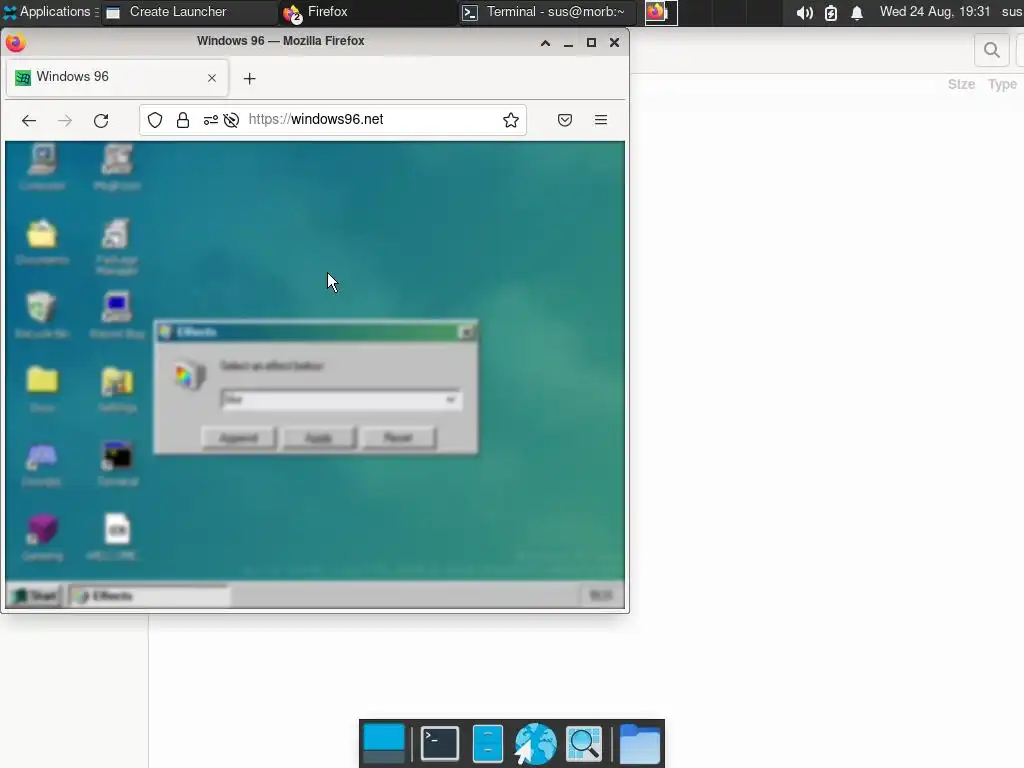Go back in Firefox
The image size is (1024, 768).
[29, 120]
